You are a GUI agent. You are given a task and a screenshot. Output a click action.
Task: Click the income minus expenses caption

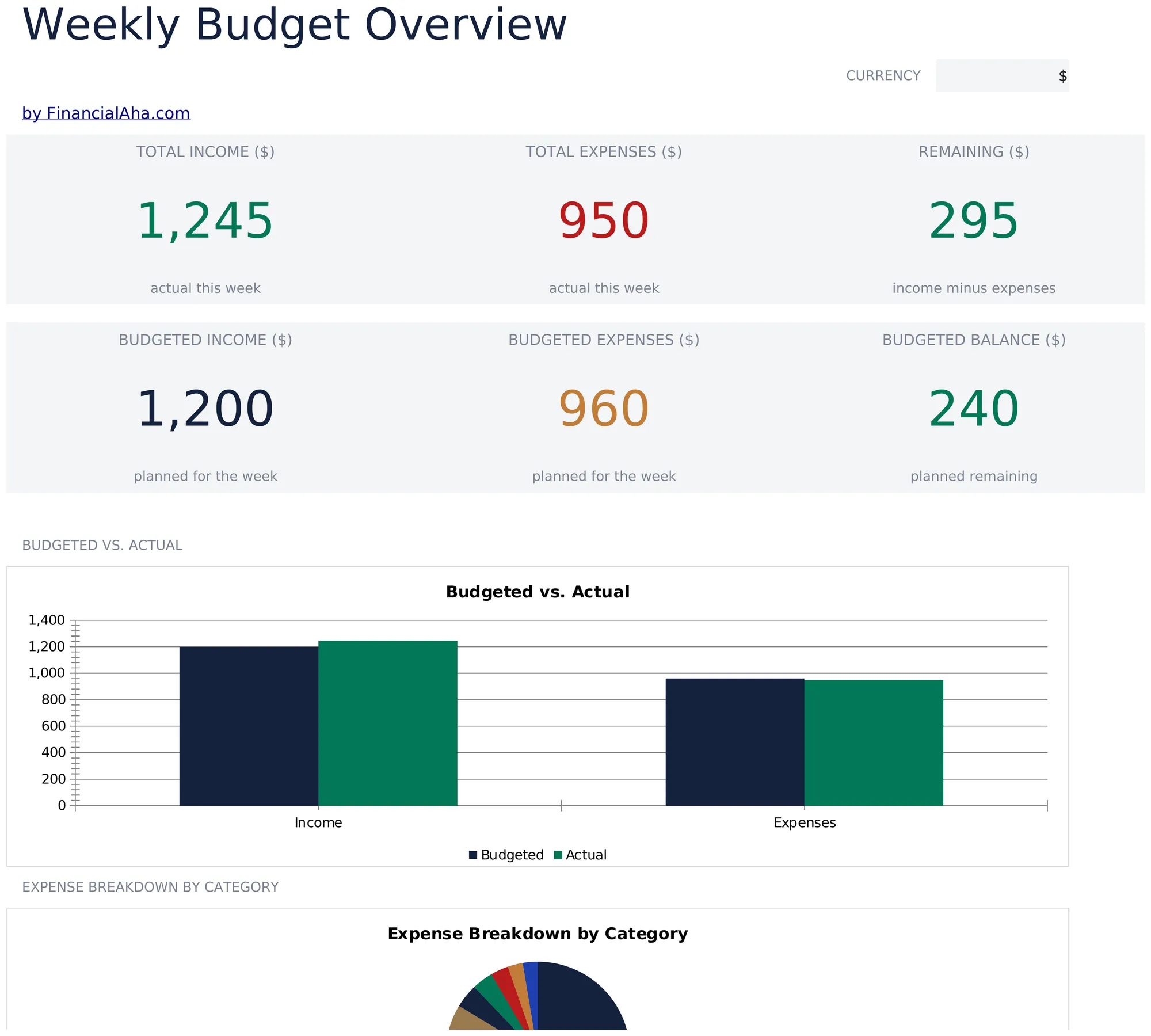(974, 288)
